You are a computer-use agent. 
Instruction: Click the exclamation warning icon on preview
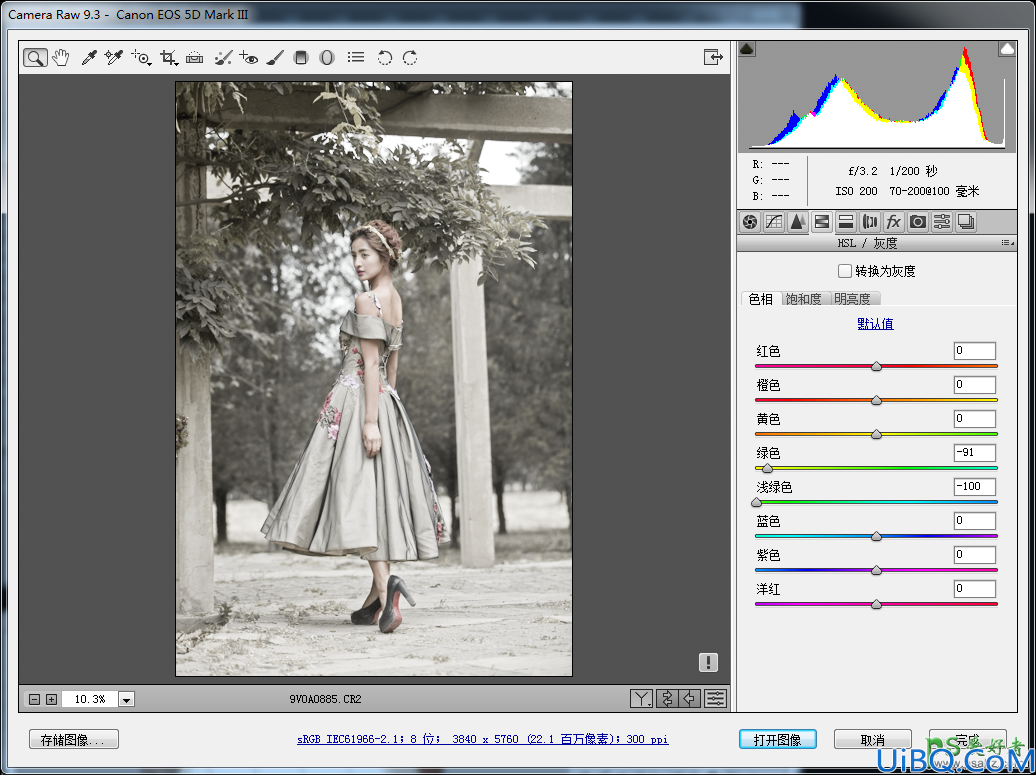(708, 662)
